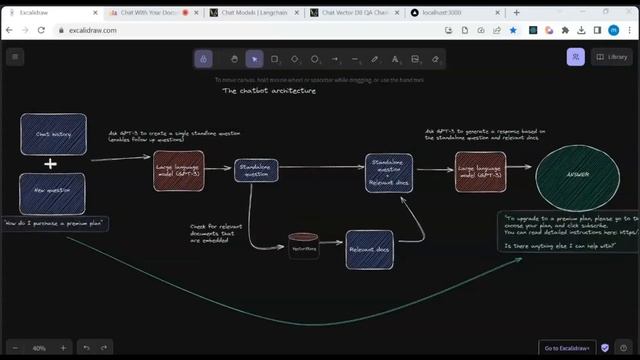Open the Chrome three-dot menu
Viewport: 640px width, 360px height.
click(630, 30)
